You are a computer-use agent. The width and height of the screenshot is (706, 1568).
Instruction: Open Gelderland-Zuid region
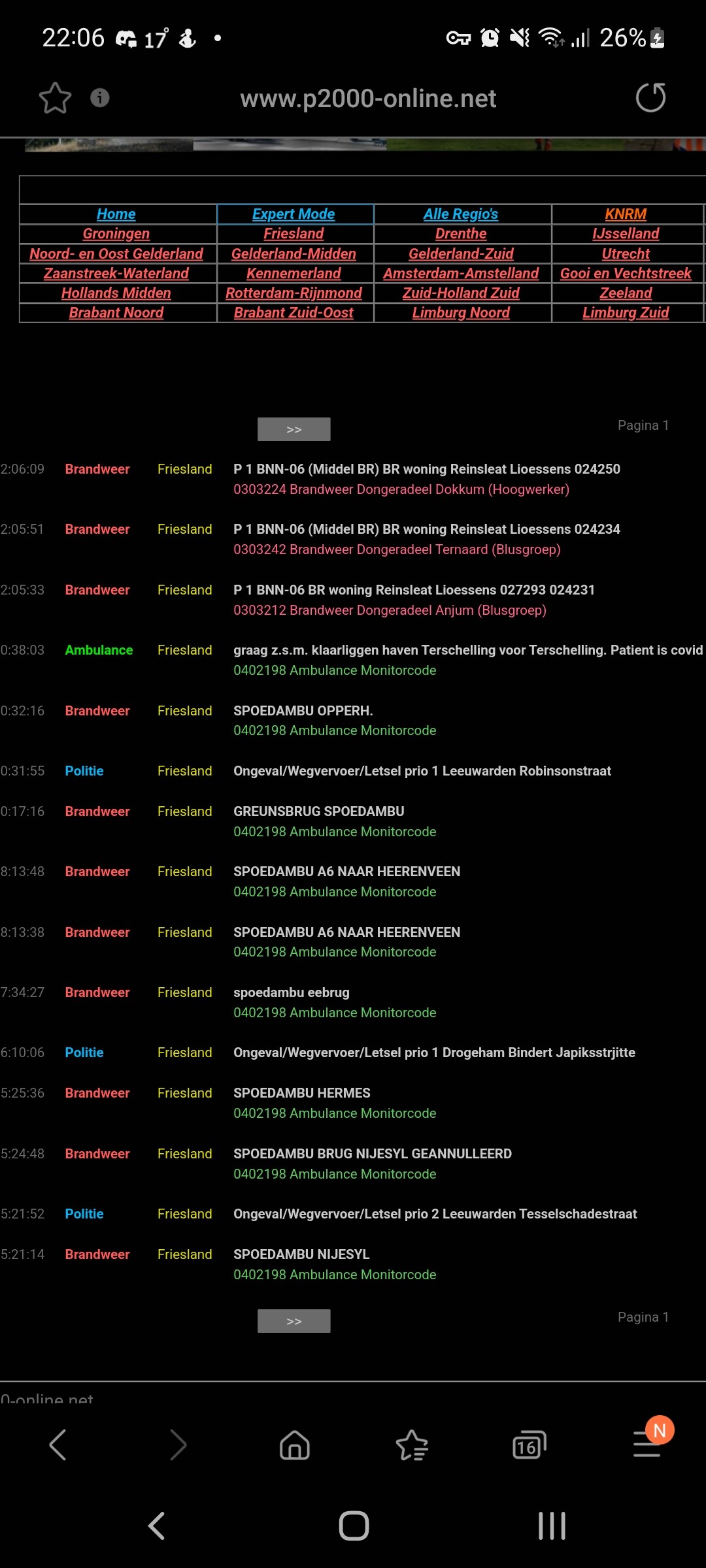coord(461,253)
